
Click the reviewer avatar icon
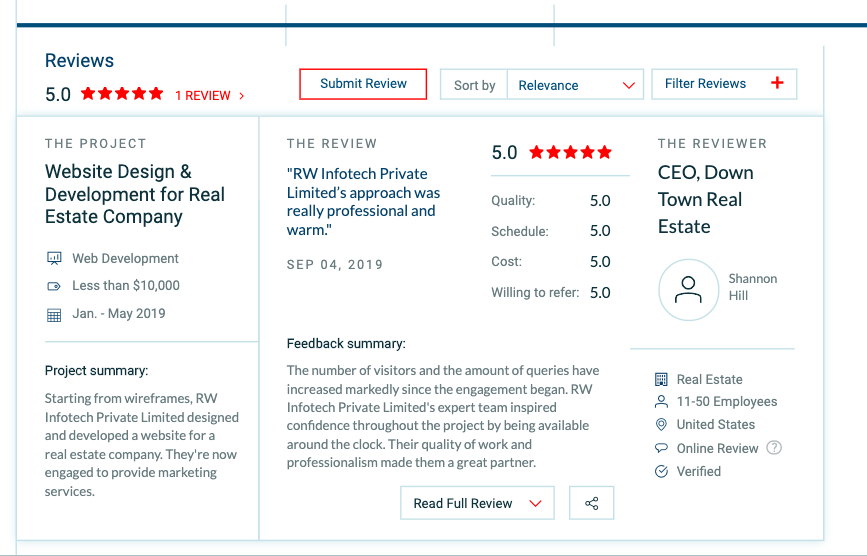click(x=688, y=290)
